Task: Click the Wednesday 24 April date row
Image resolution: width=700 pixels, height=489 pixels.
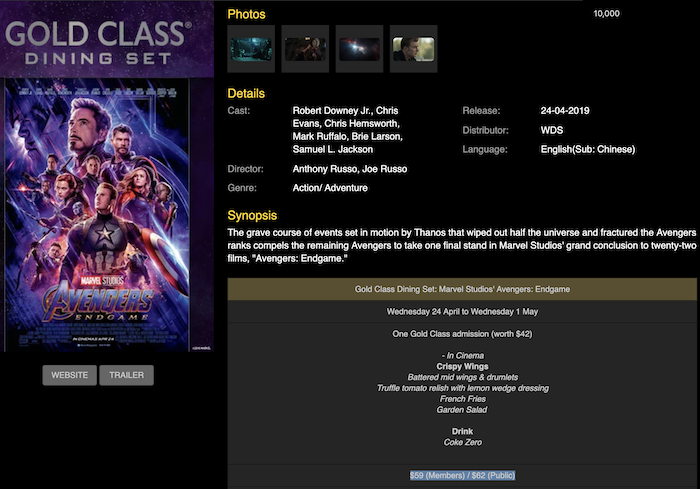Action: 462,311
